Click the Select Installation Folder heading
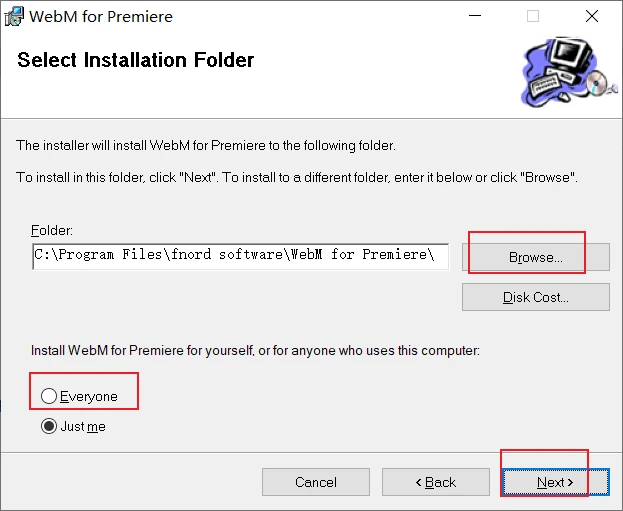Image resolution: width=623 pixels, height=511 pixels. click(x=136, y=60)
